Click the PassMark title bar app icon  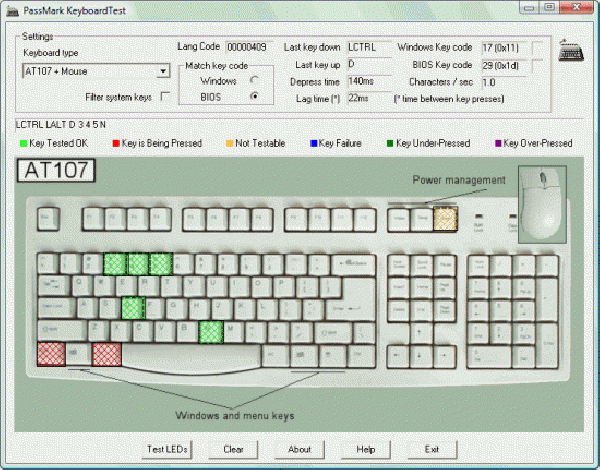point(13,11)
